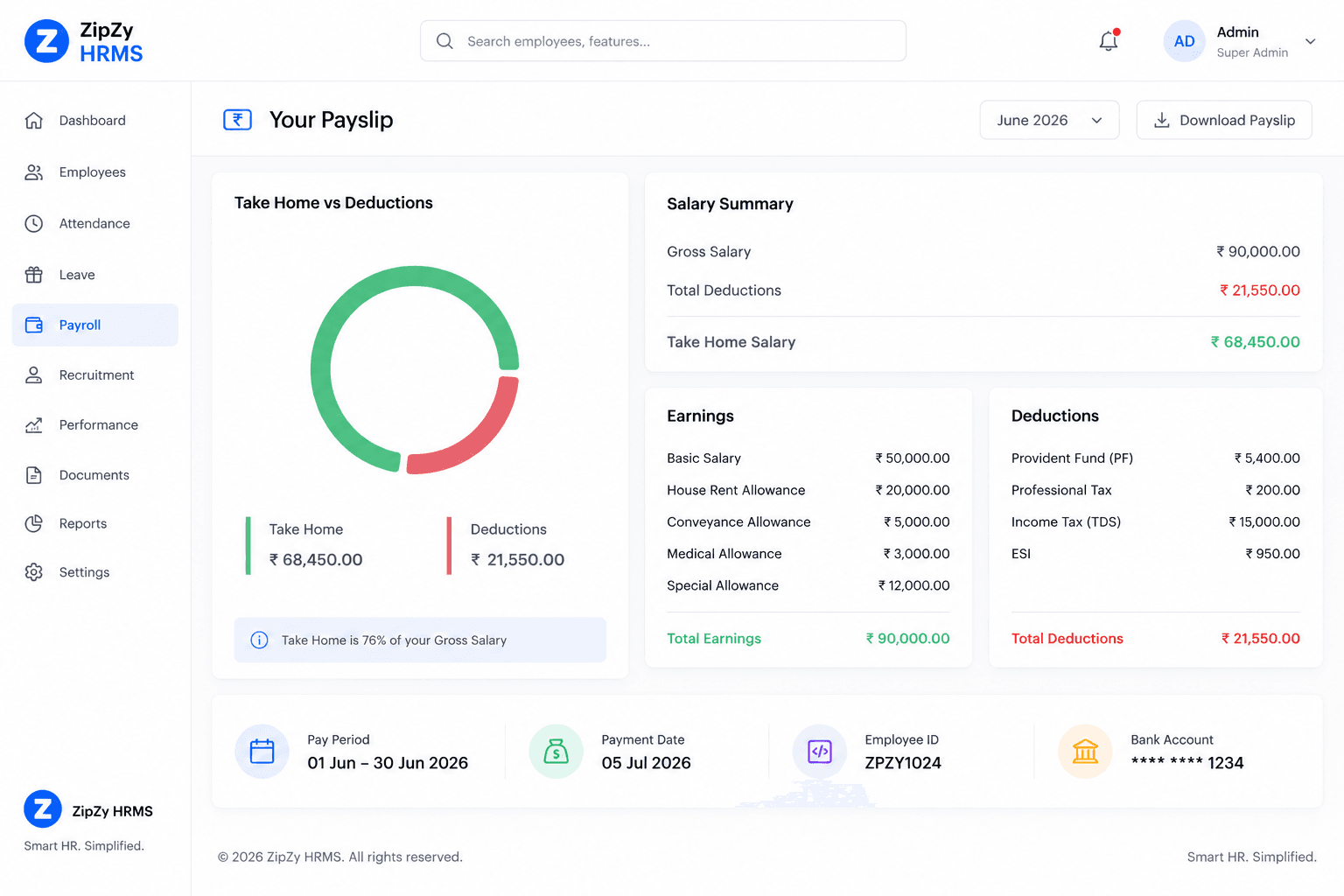Click the masked bank account ending 1234
1344x896 pixels.
(1186, 763)
